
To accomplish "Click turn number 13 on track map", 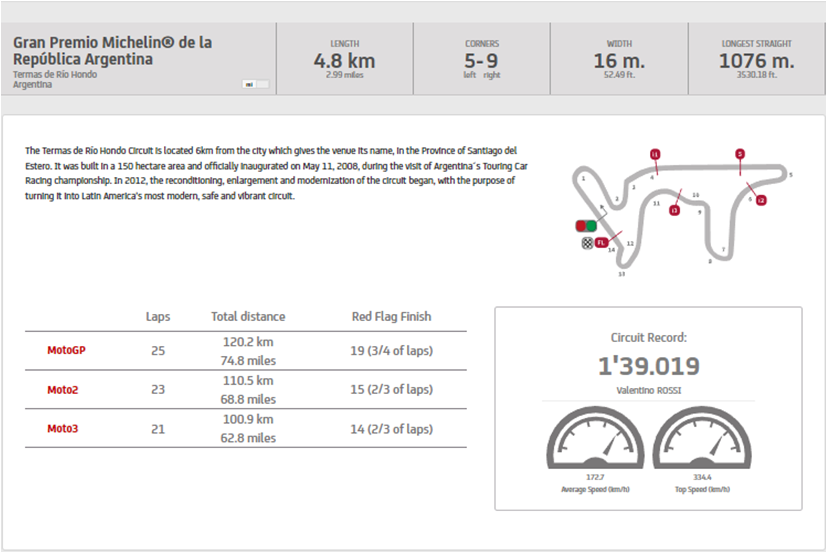I will [622, 274].
